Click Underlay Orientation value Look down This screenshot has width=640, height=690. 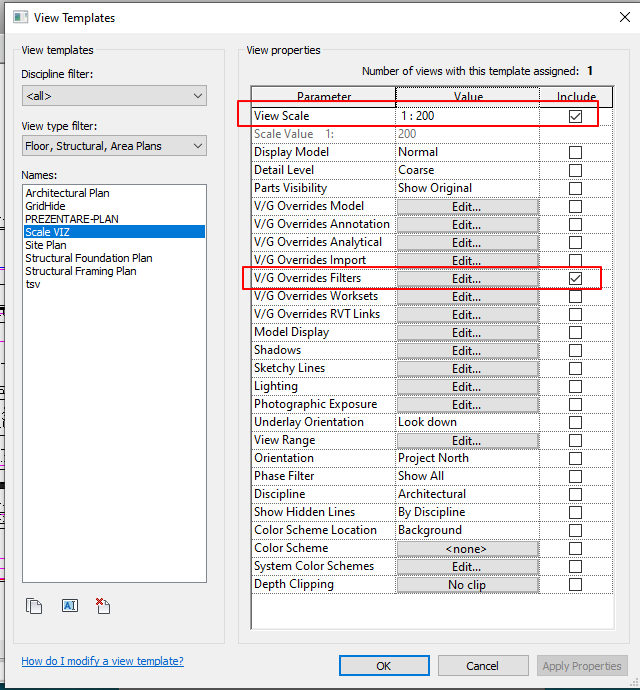point(467,422)
